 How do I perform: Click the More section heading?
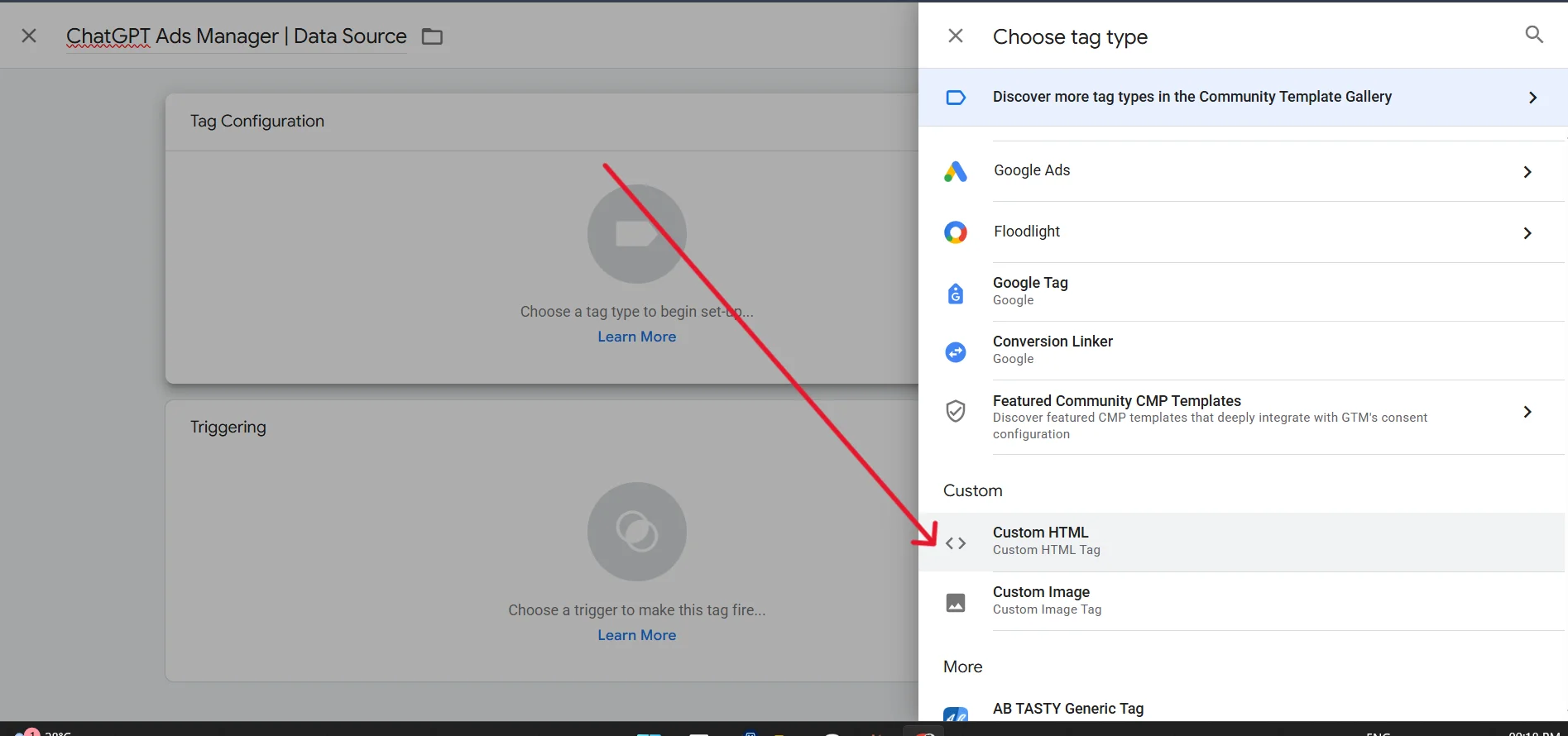pyautogui.click(x=963, y=667)
